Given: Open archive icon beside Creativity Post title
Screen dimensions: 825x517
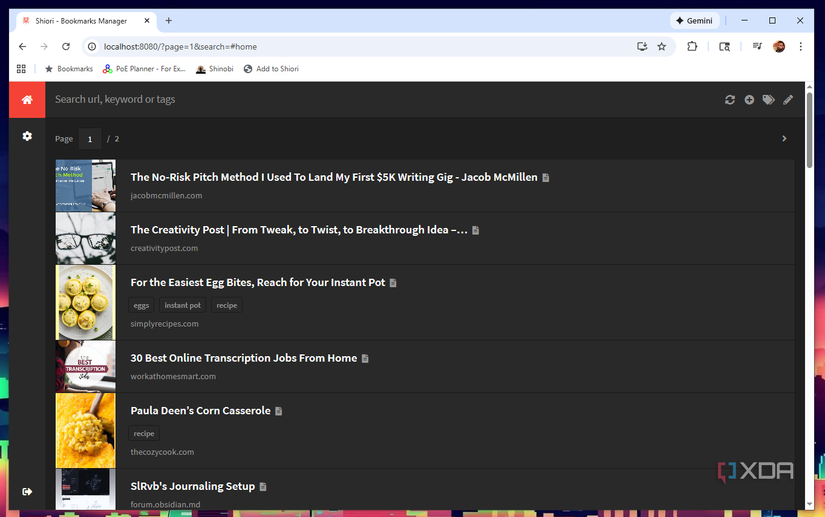Looking at the screenshot, I should (476, 230).
